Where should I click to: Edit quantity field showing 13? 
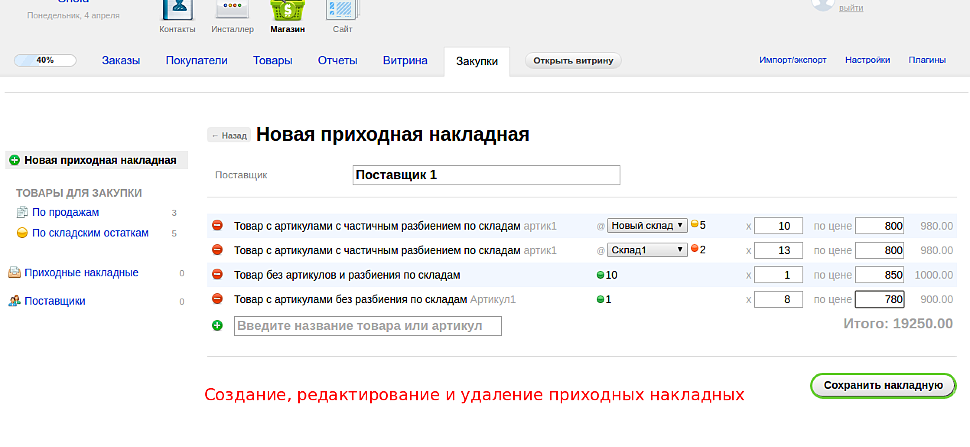(779, 250)
